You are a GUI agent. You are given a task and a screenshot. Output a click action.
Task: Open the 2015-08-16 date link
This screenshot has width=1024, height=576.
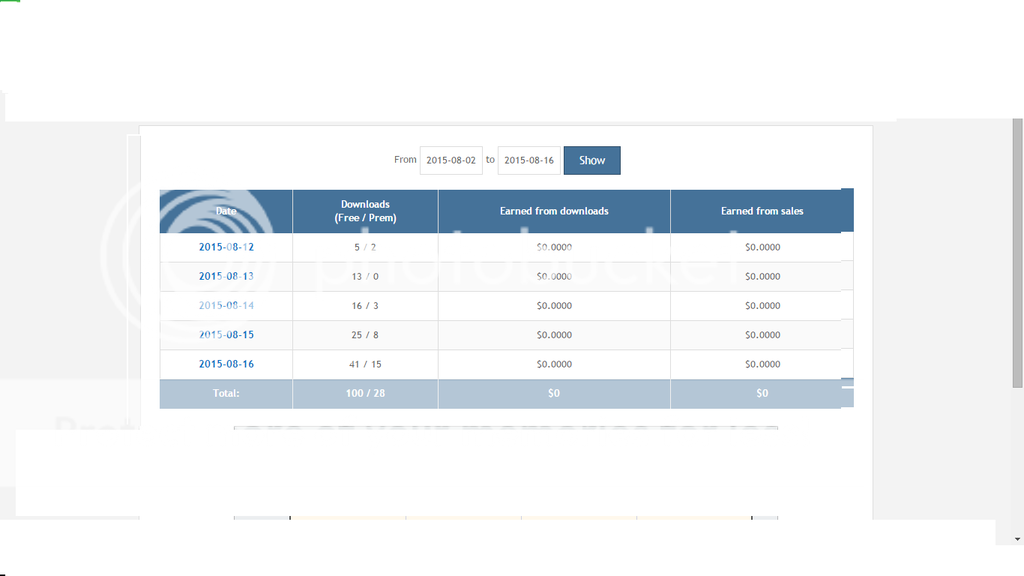tap(226, 364)
